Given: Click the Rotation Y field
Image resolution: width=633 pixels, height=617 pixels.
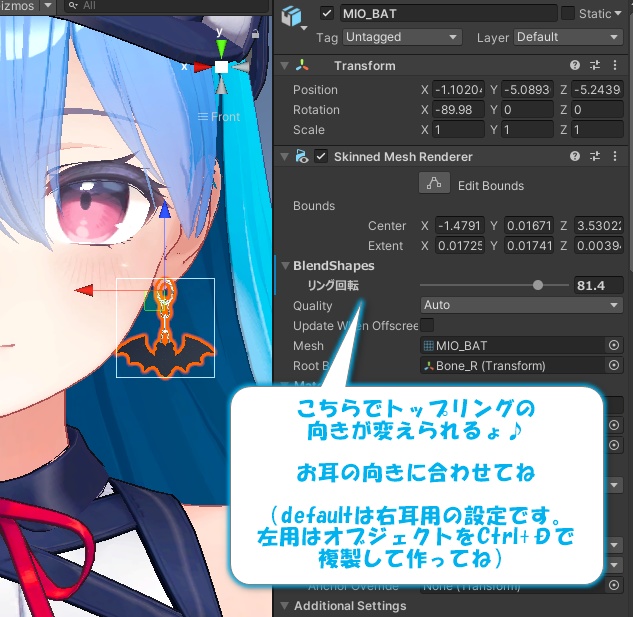Looking at the screenshot, I should [528, 110].
